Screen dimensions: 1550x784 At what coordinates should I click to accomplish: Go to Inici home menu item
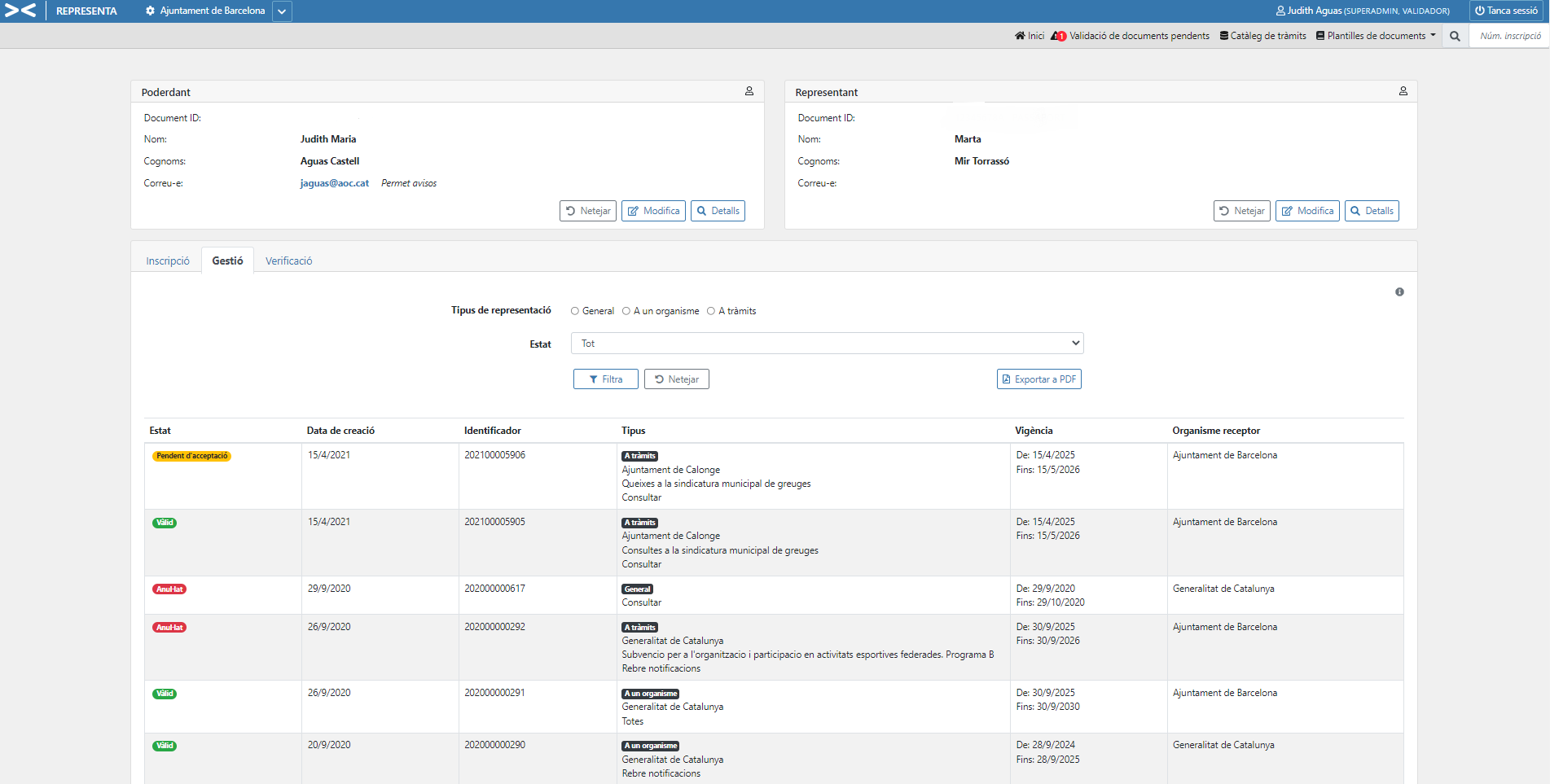point(1030,36)
